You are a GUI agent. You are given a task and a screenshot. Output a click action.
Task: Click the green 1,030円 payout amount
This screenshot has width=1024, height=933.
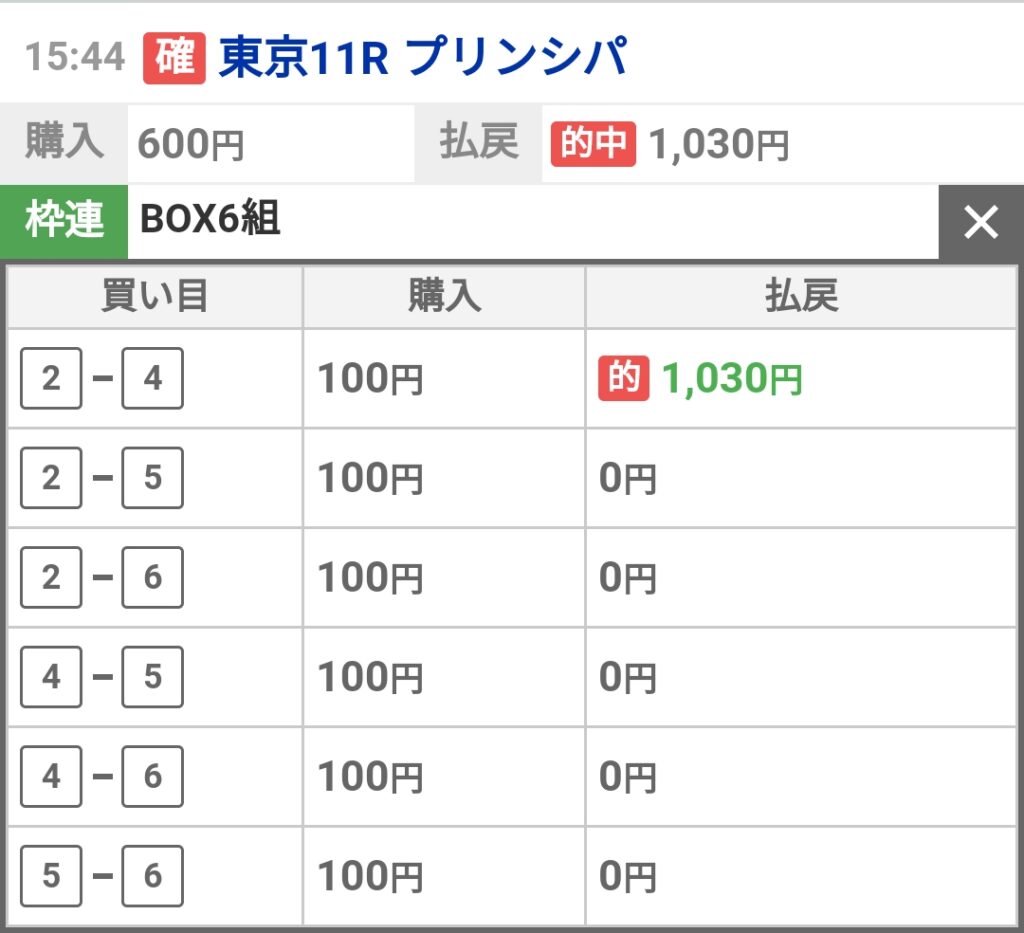731,379
